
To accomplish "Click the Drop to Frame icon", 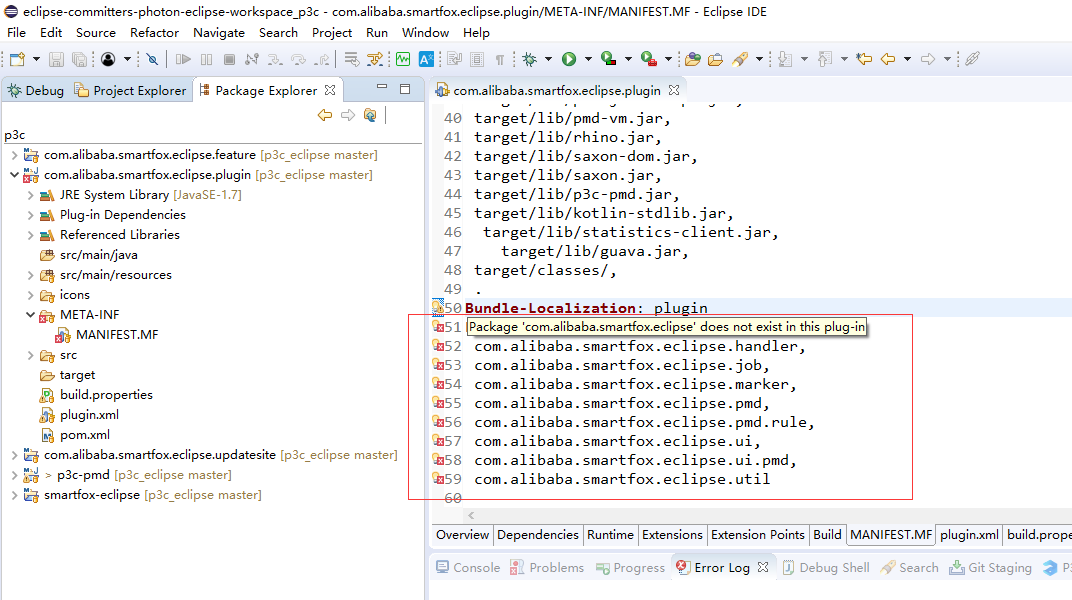I will [351, 59].
